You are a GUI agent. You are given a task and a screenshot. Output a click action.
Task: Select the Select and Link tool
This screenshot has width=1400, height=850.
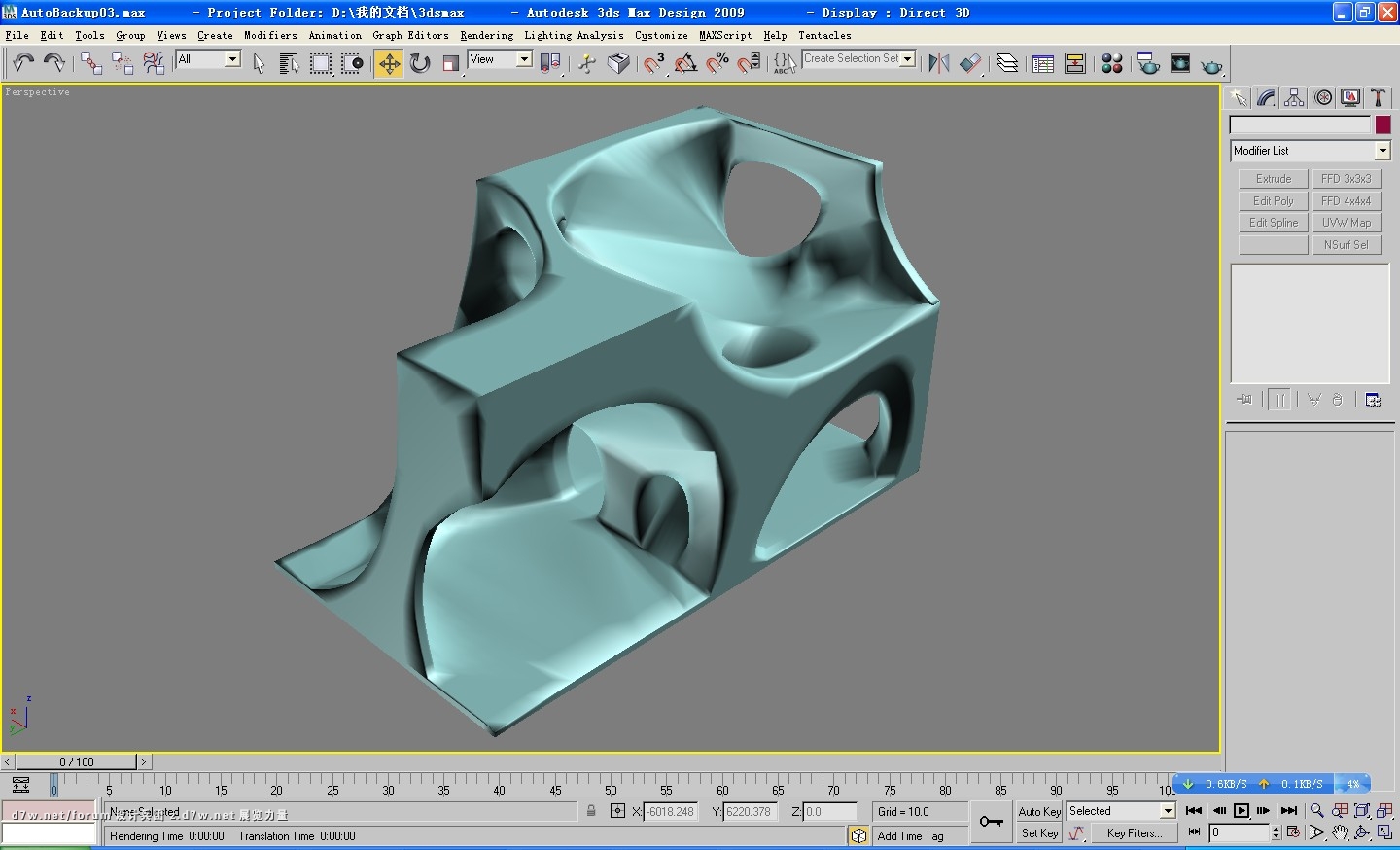tap(91, 63)
